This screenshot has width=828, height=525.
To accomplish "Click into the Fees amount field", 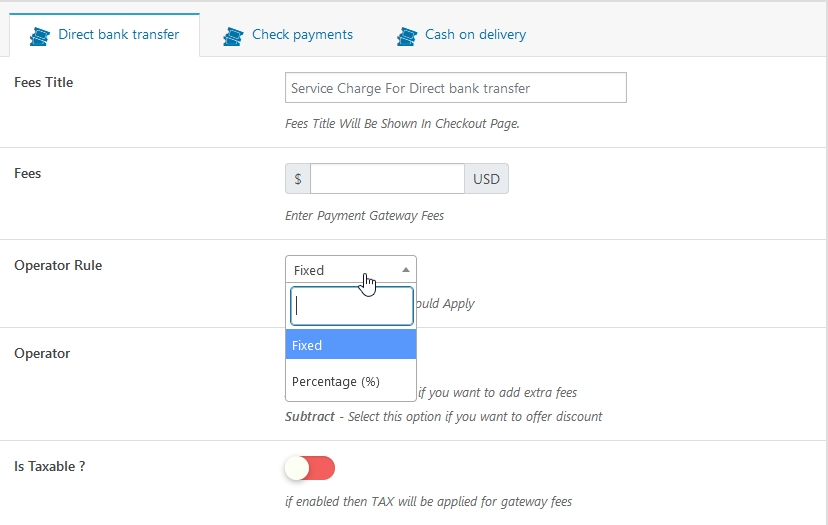I will click(x=387, y=179).
